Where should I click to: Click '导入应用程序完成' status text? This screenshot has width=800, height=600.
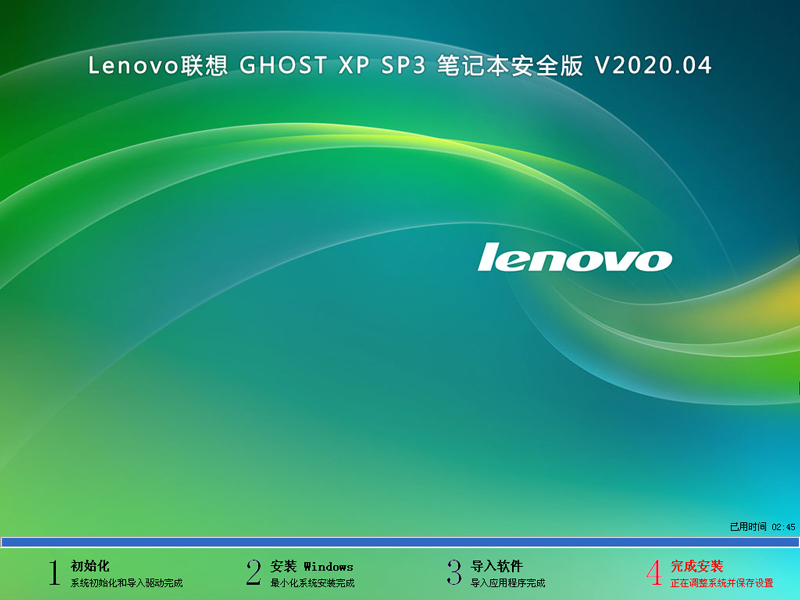(x=508, y=583)
